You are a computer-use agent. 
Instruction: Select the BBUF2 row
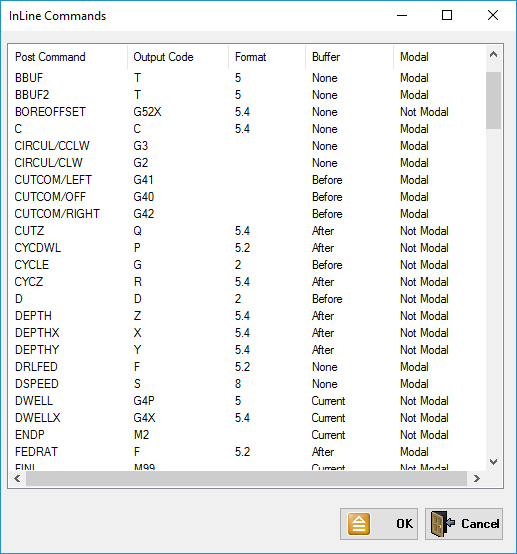point(247,95)
